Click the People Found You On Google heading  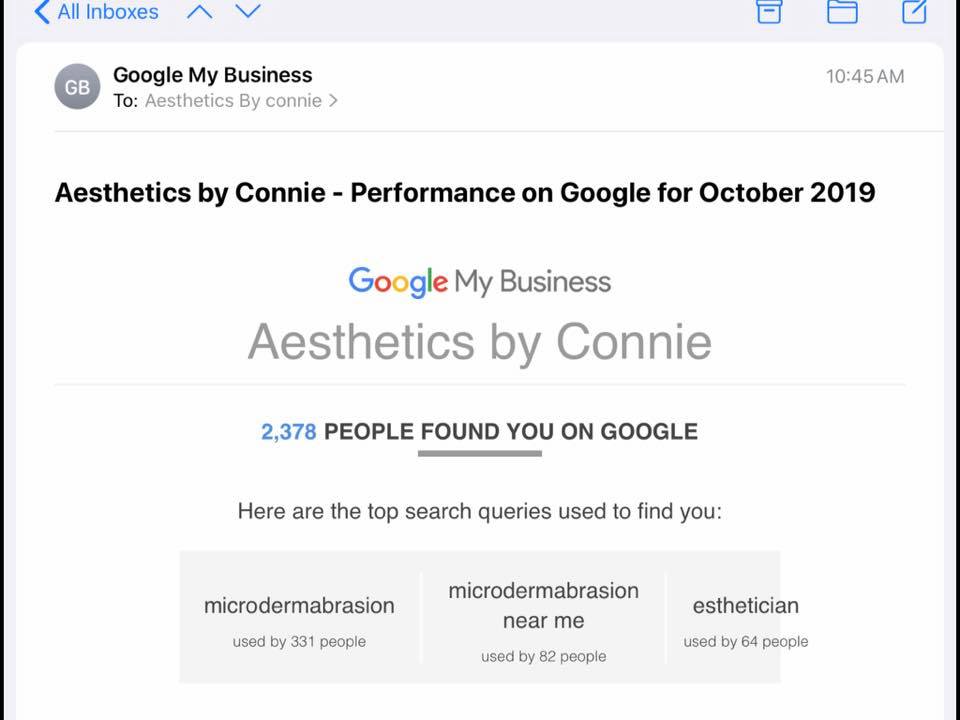tap(511, 432)
